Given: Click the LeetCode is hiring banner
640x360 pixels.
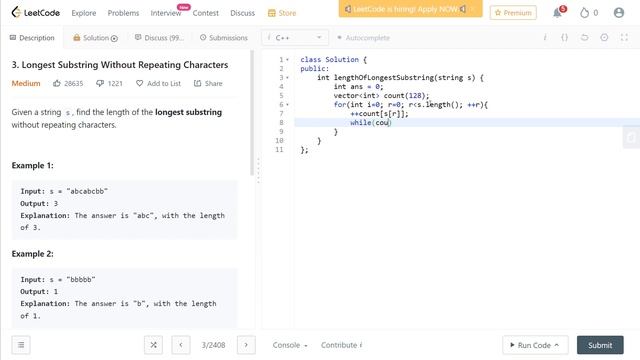Looking at the screenshot, I should point(410,9).
